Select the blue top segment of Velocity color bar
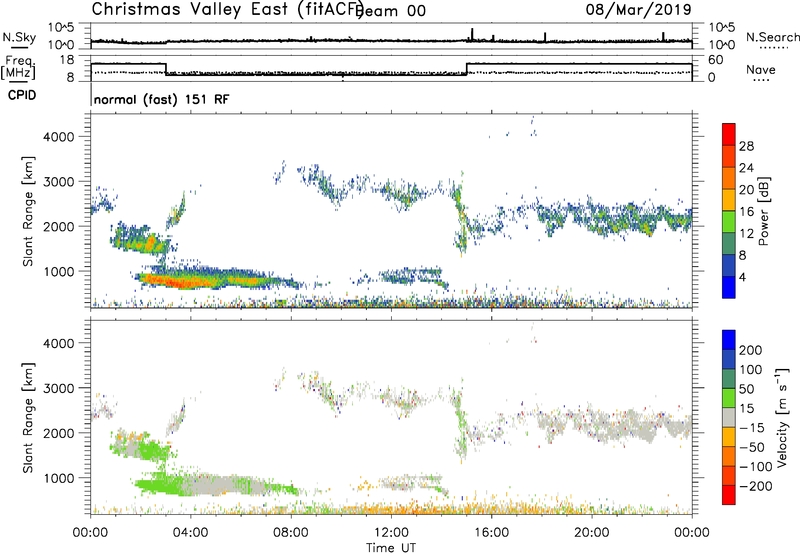The image size is (800, 554). (x=729, y=340)
